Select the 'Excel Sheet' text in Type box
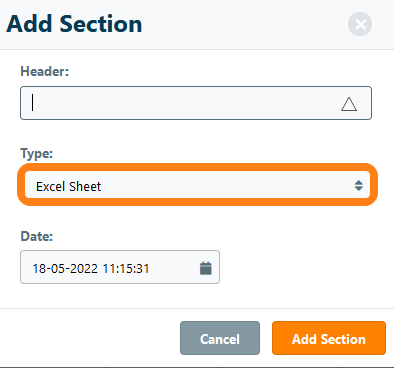 [x=68, y=186]
